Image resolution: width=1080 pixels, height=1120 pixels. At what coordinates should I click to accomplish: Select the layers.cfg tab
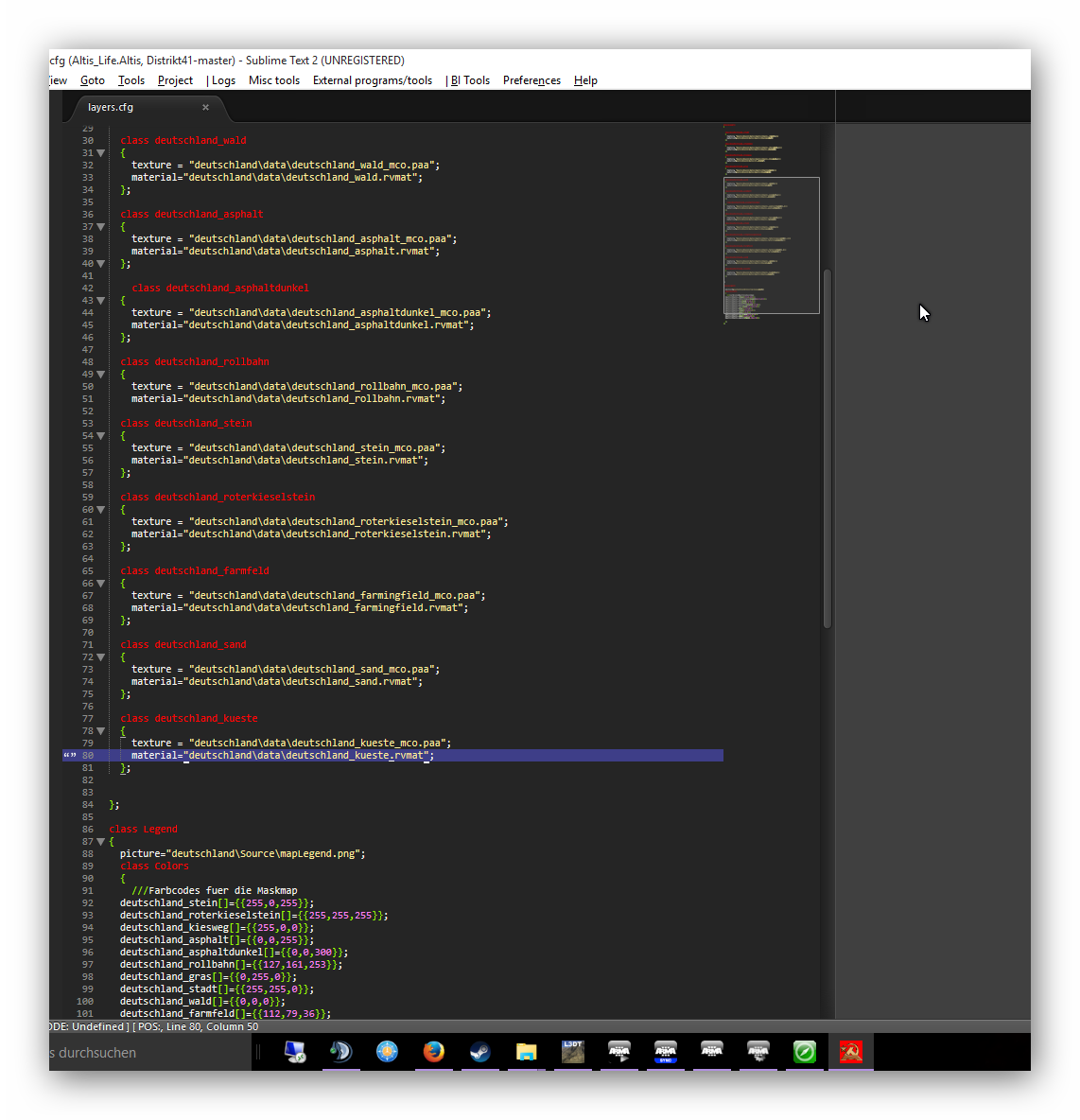click(111, 108)
